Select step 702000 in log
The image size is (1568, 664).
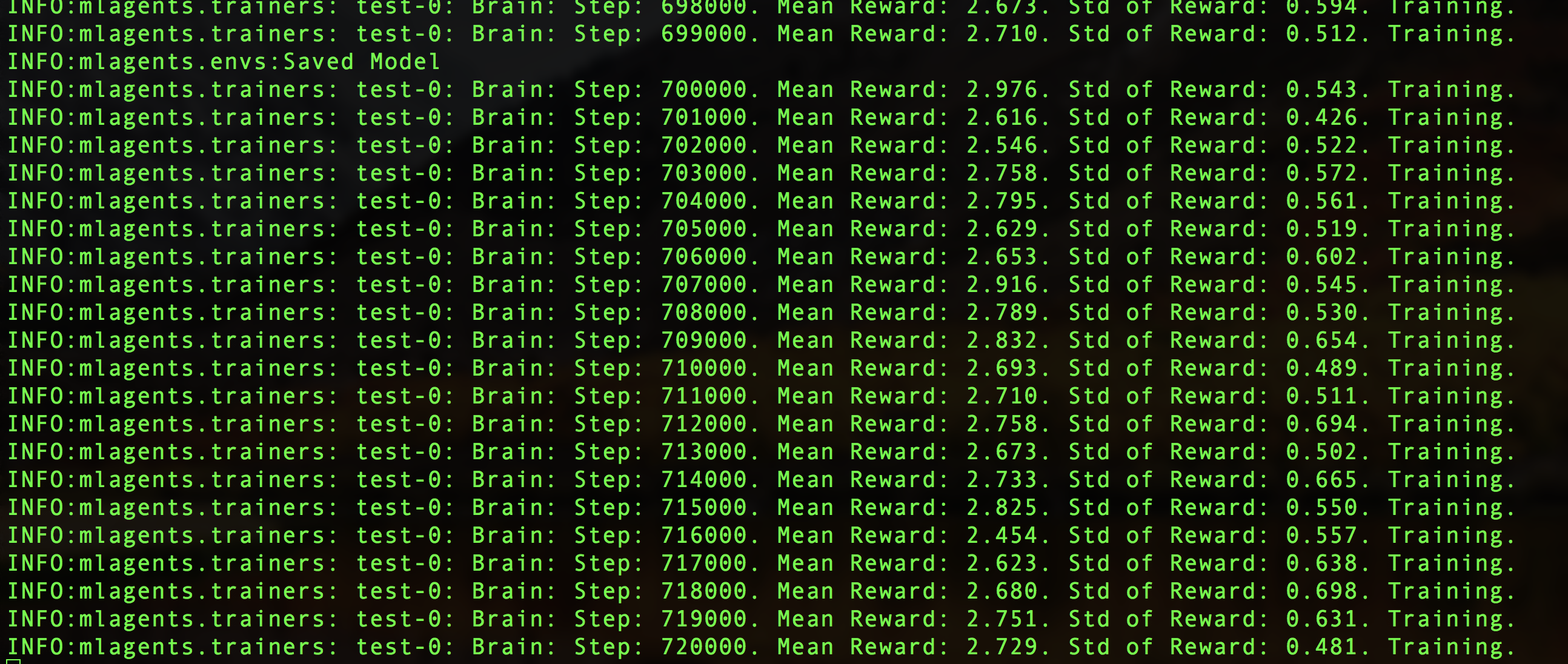click(x=703, y=145)
